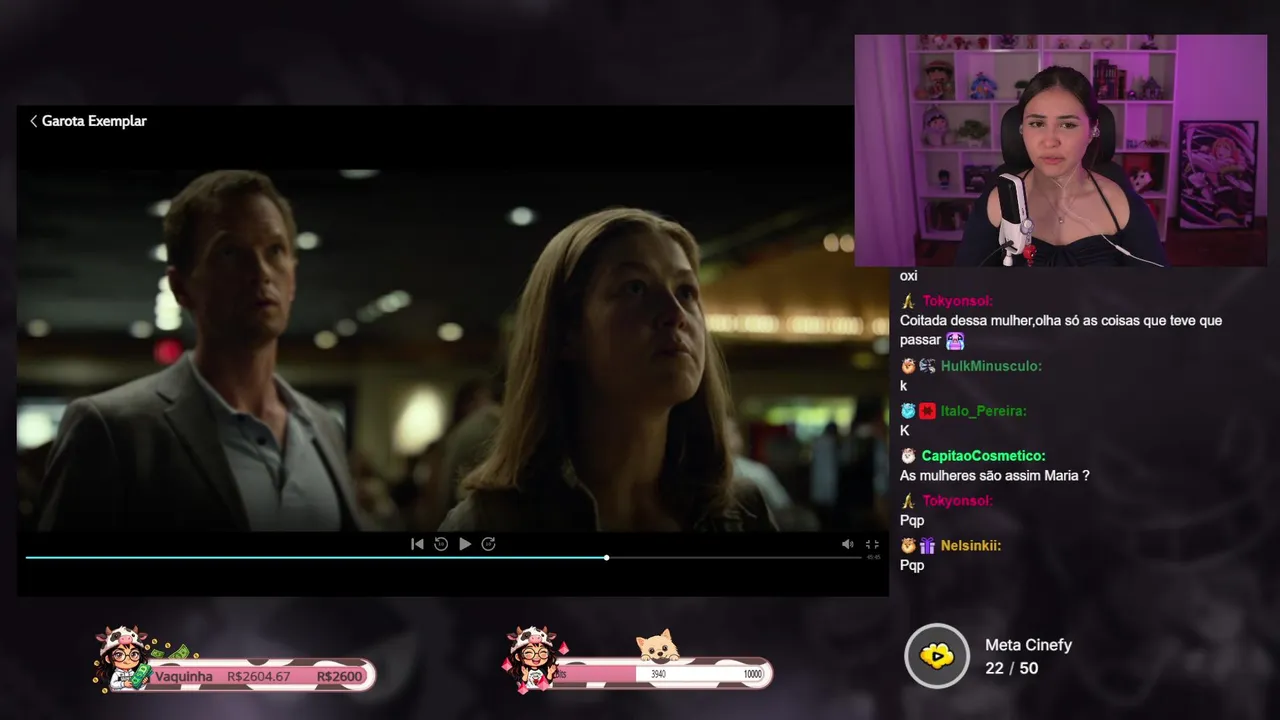Click the Meta Cinefy popcorn icon
Viewport: 1280px width, 720px height.
(x=937, y=656)
